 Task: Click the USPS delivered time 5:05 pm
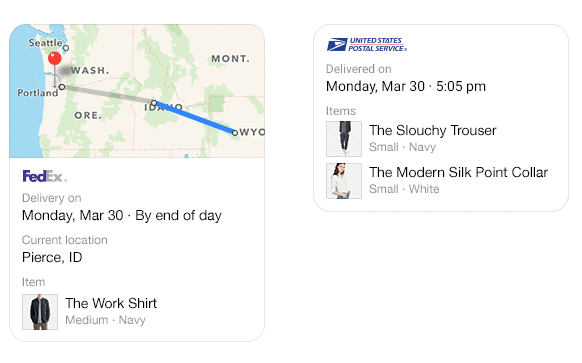pyautogui.click(x=461, y=86)
